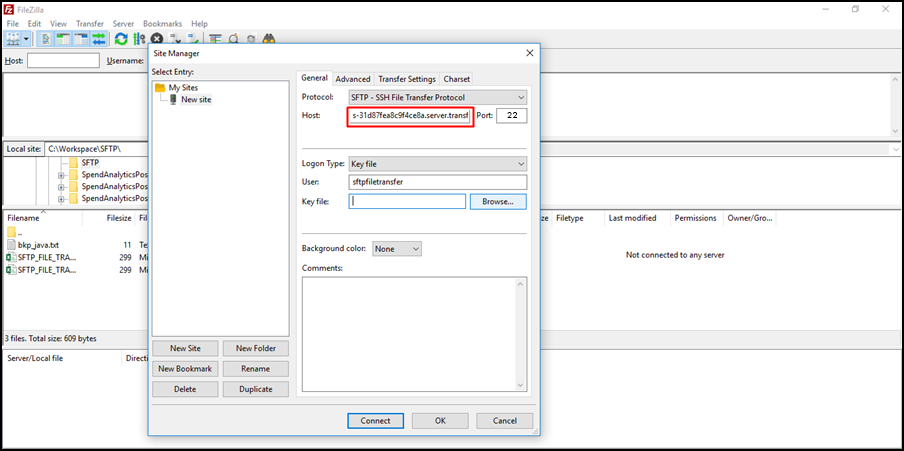Click the Key file input field
This screenshot has height=451, width=904.
coord(407,201)
